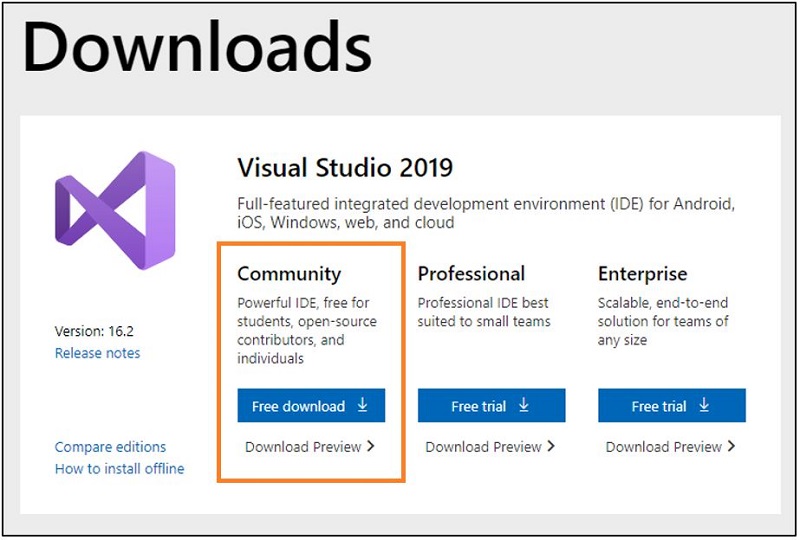
Task: Click the Community edition heading
Action: point(289,274)
